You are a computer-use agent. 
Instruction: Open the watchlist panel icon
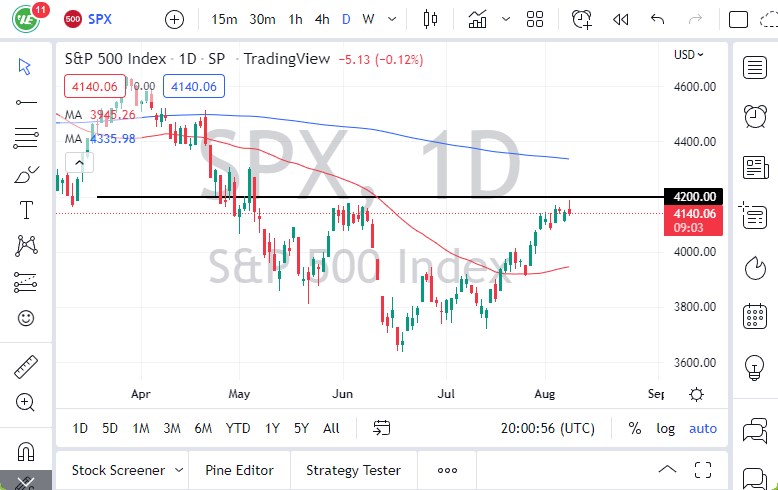tap(755, 67)
